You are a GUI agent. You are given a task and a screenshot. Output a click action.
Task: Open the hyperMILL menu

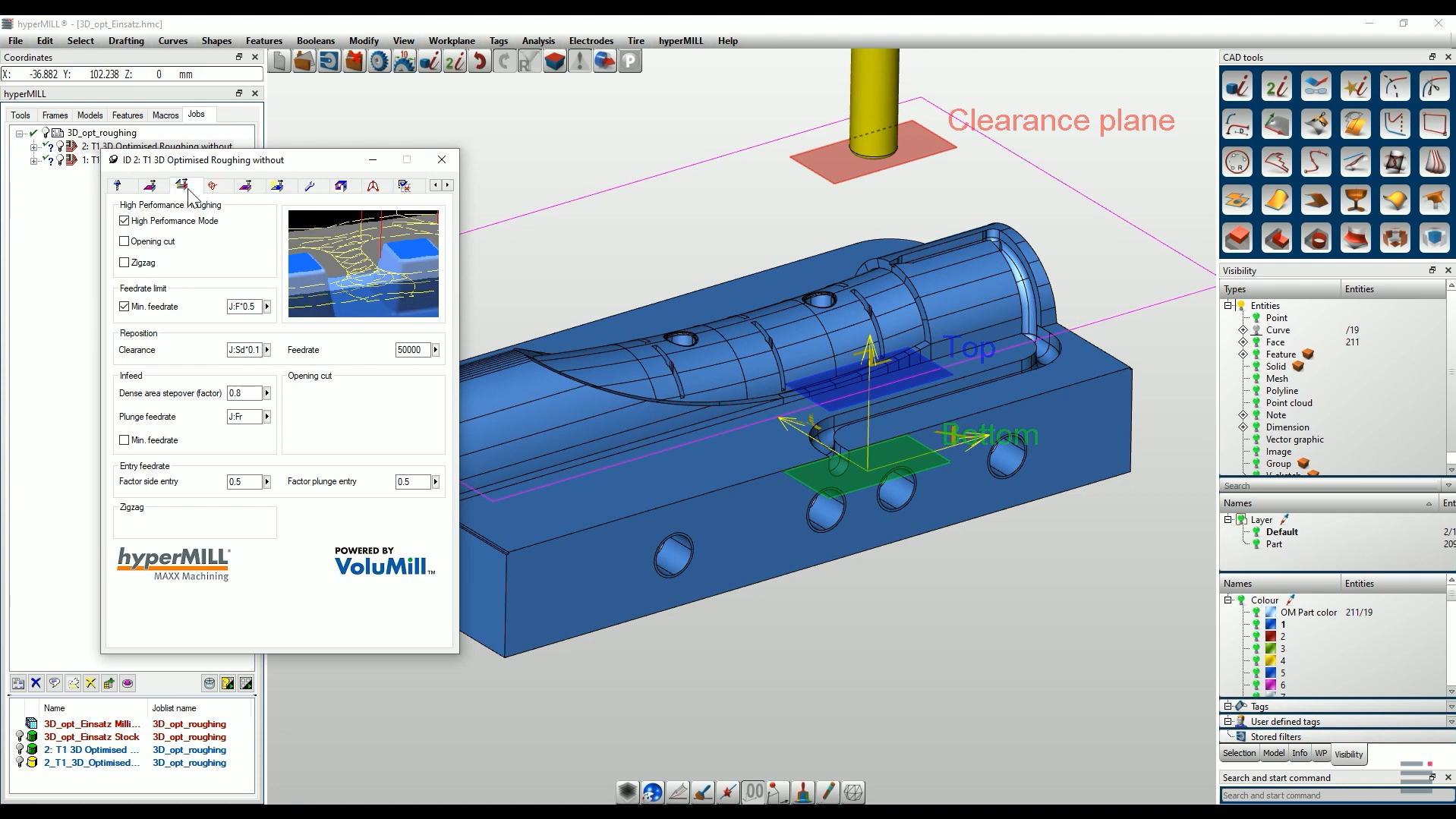tap(681, 41)
